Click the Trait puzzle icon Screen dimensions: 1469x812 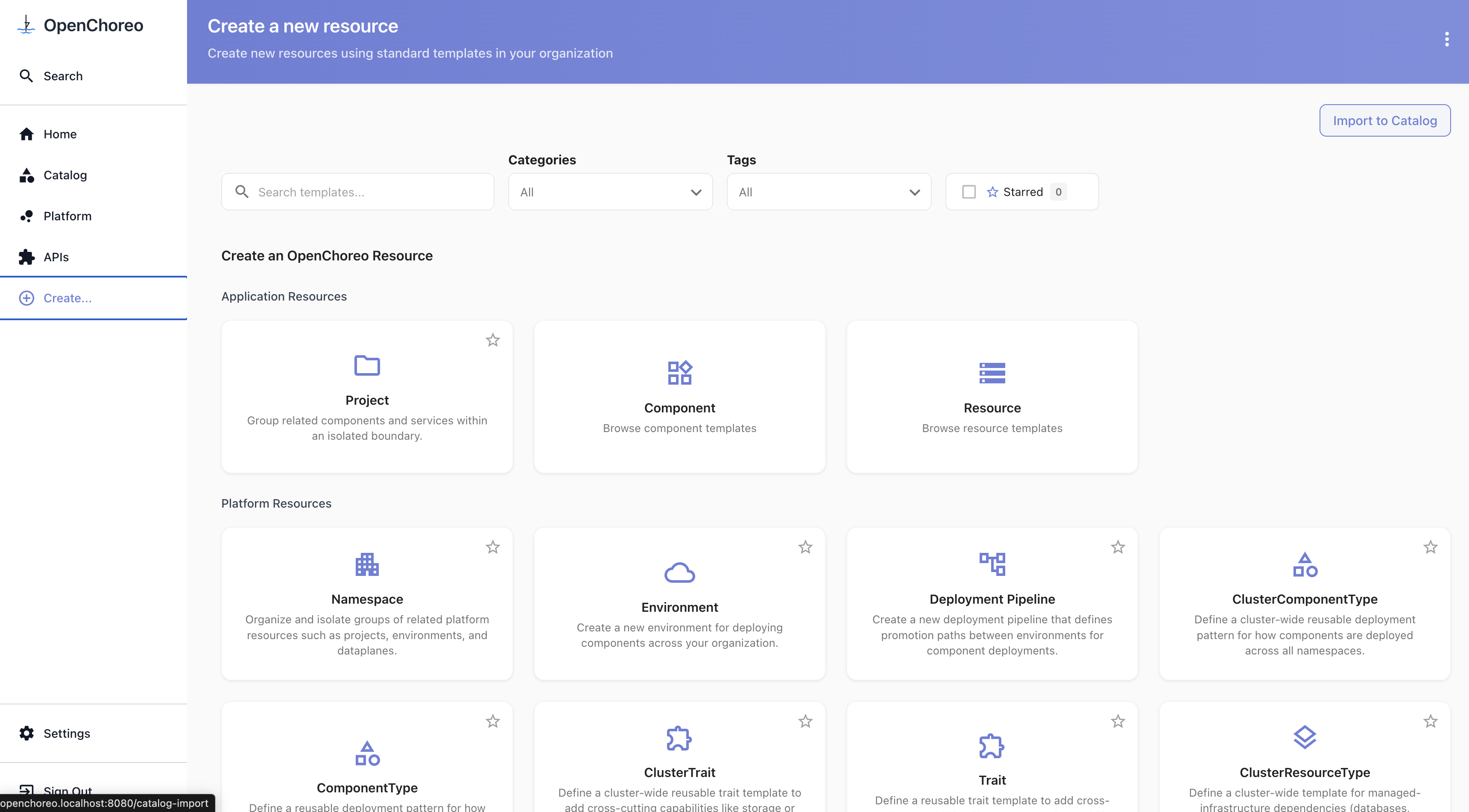[x=992, y=746]
